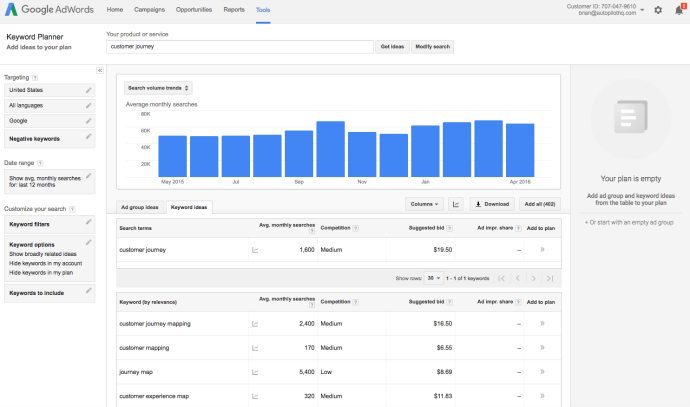Click the customer journey mapping keyword
Screen dimensions: 690x407
(x=155, y=324)
